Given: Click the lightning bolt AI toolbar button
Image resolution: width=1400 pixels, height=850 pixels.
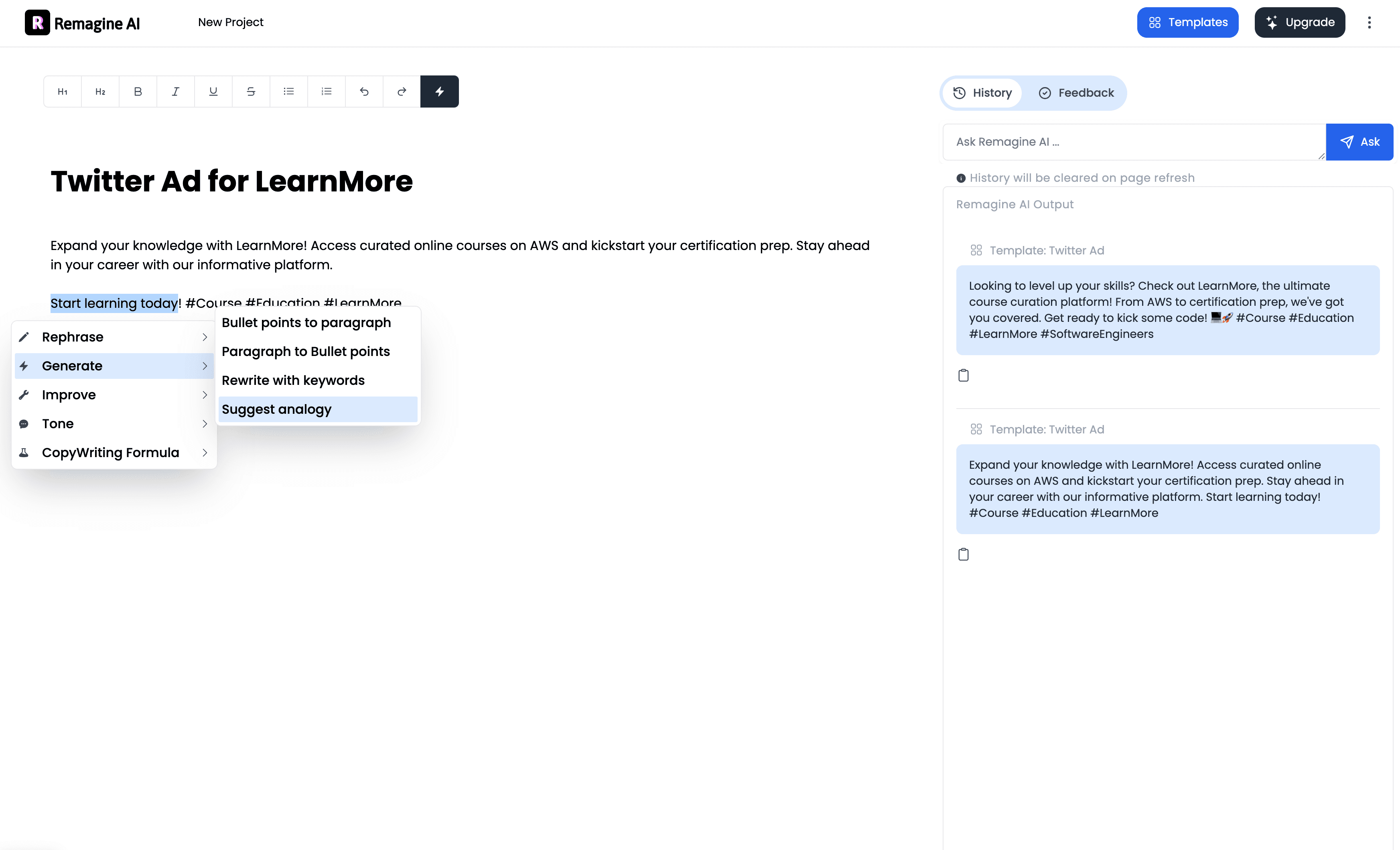Looking at the screenshot, I should point(440,92).
